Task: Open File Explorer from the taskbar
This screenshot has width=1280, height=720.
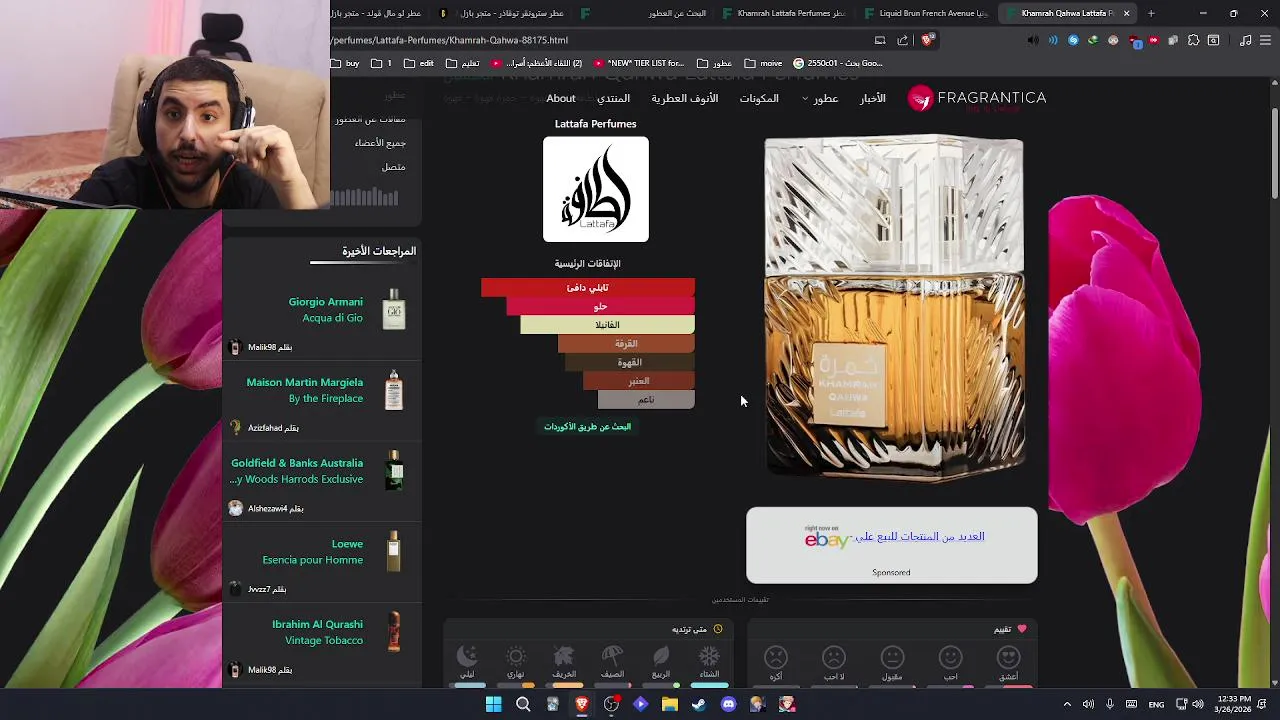Action: click(670, 704)
